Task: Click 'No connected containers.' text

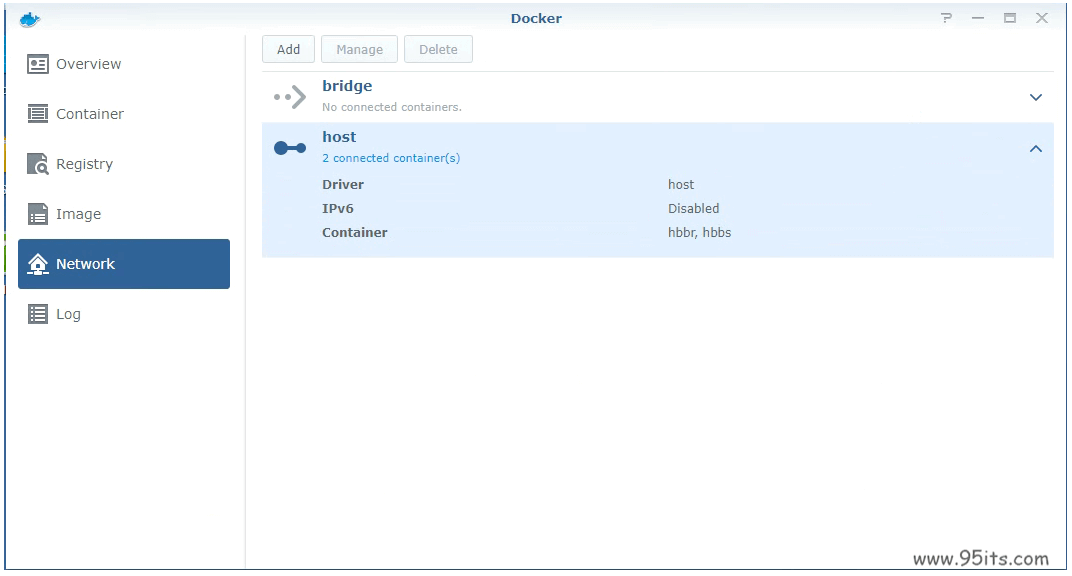Action: pyautogui.click(x=392, y=107)
